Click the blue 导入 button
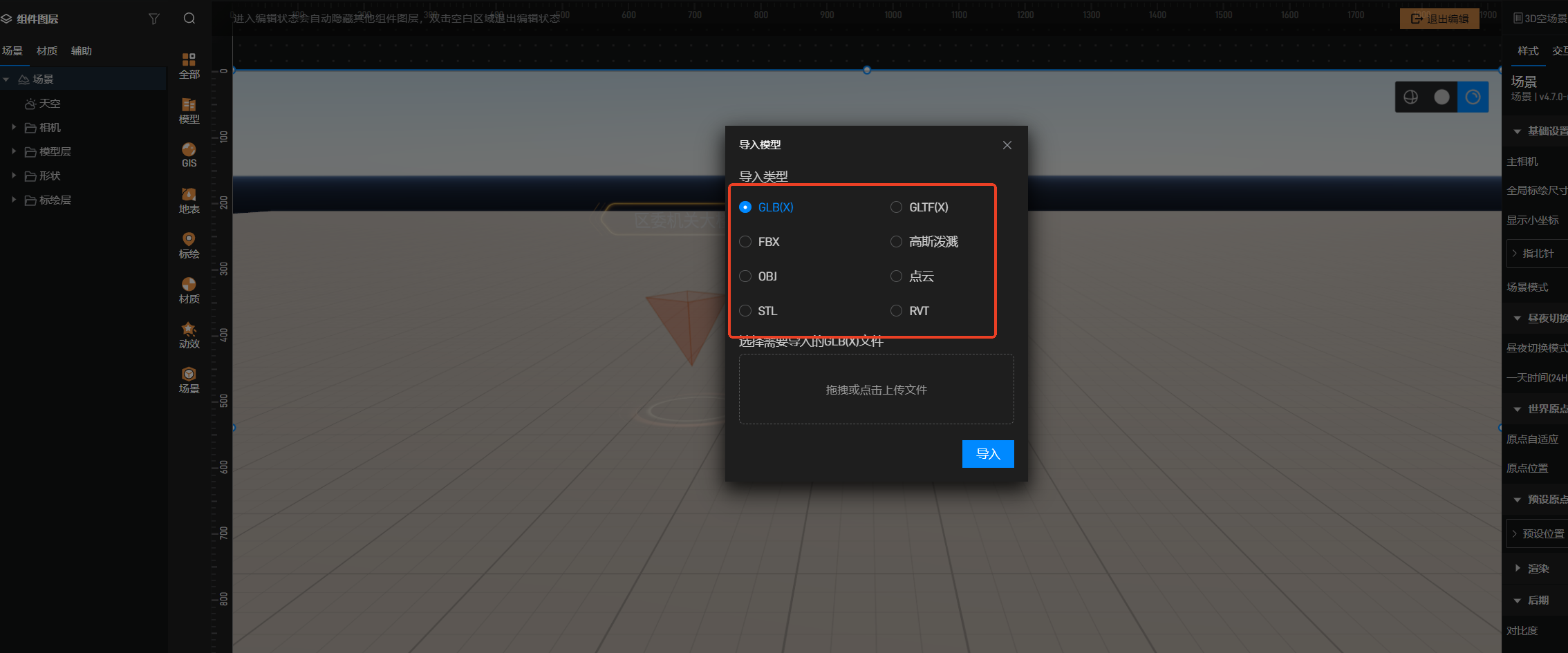The image size is (1568, 653). [x=987, y=454]
